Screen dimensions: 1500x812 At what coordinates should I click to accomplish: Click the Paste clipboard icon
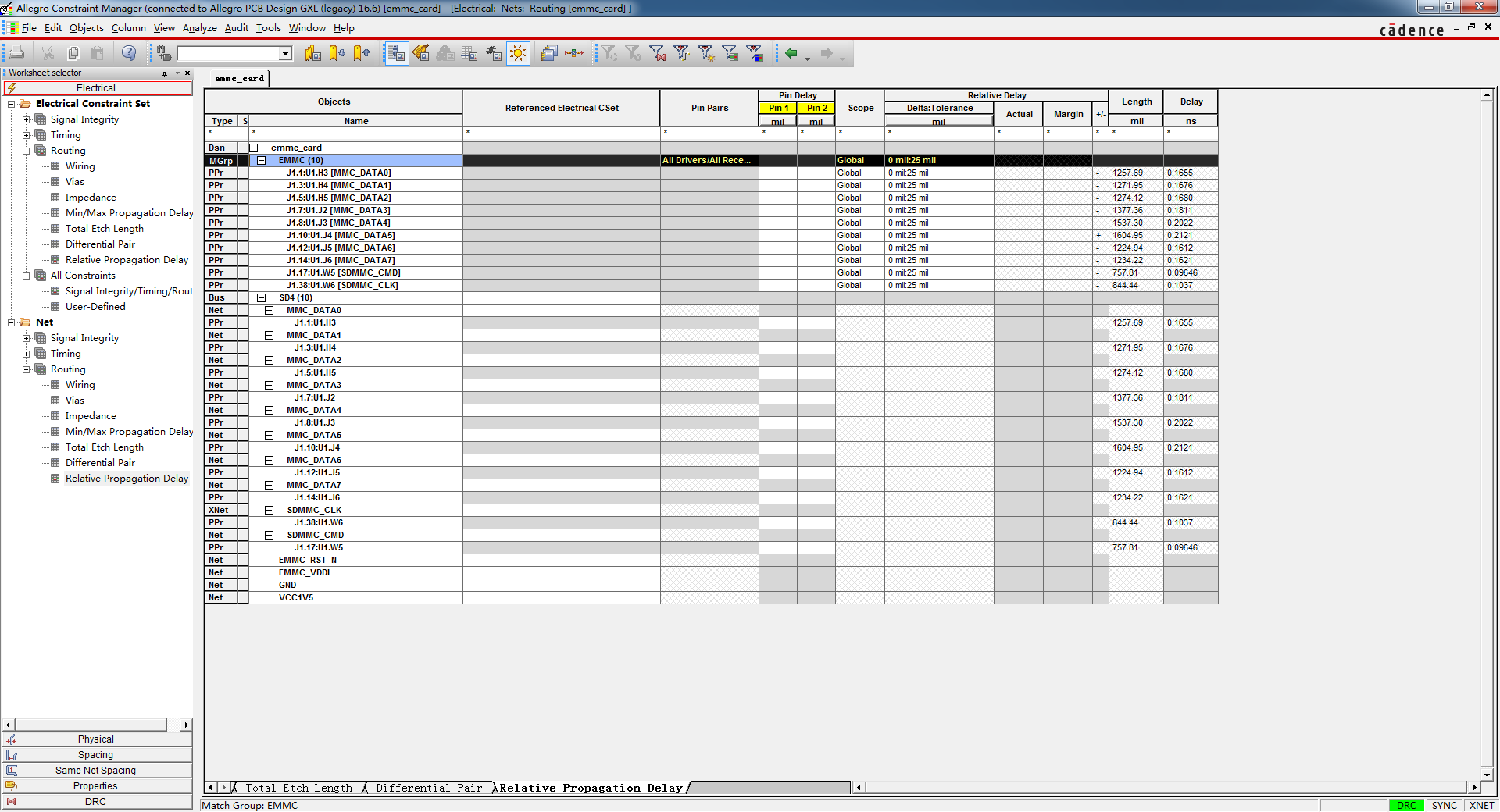pos(98,53)
